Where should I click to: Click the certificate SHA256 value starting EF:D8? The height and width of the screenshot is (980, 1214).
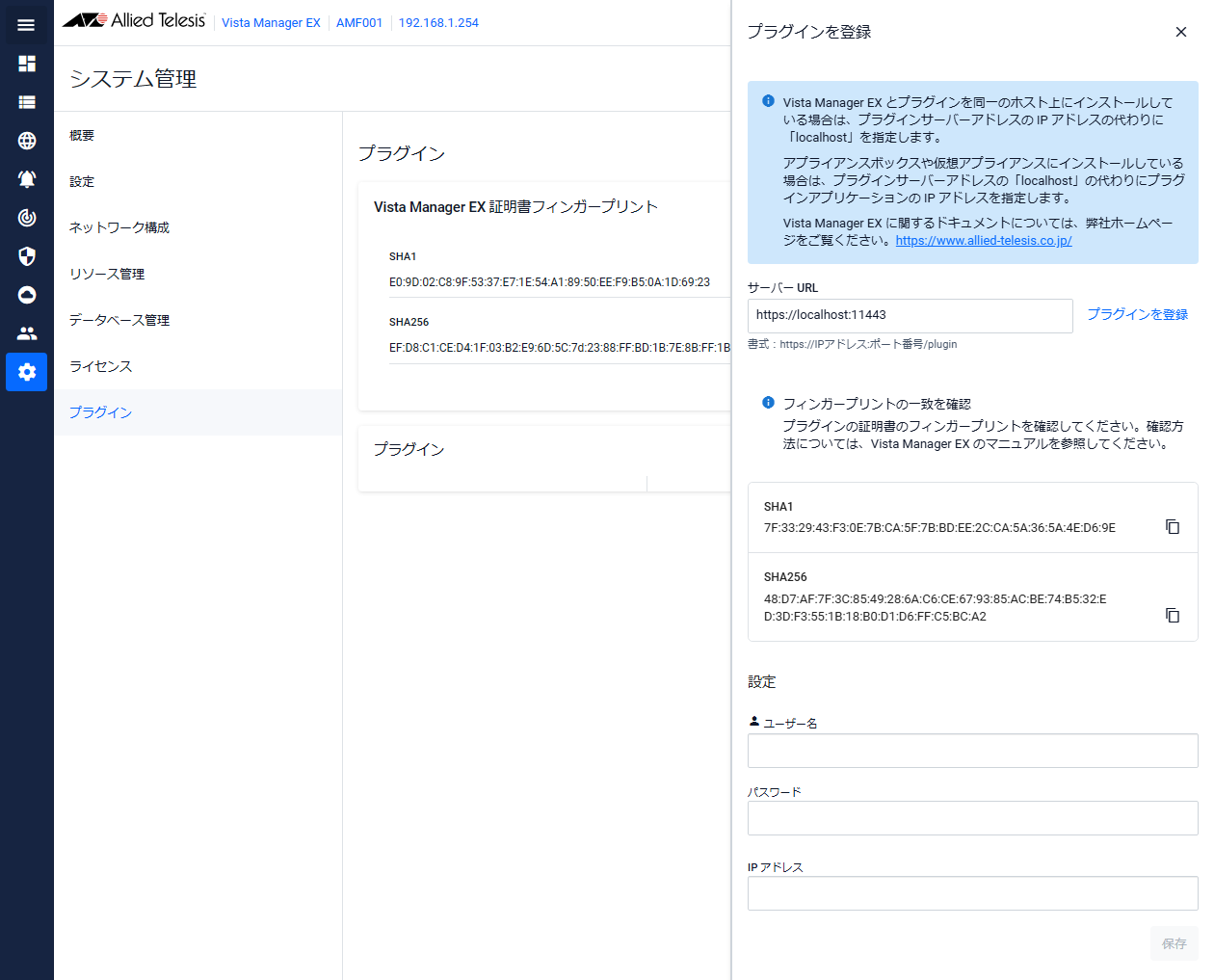tap(560, 348)
